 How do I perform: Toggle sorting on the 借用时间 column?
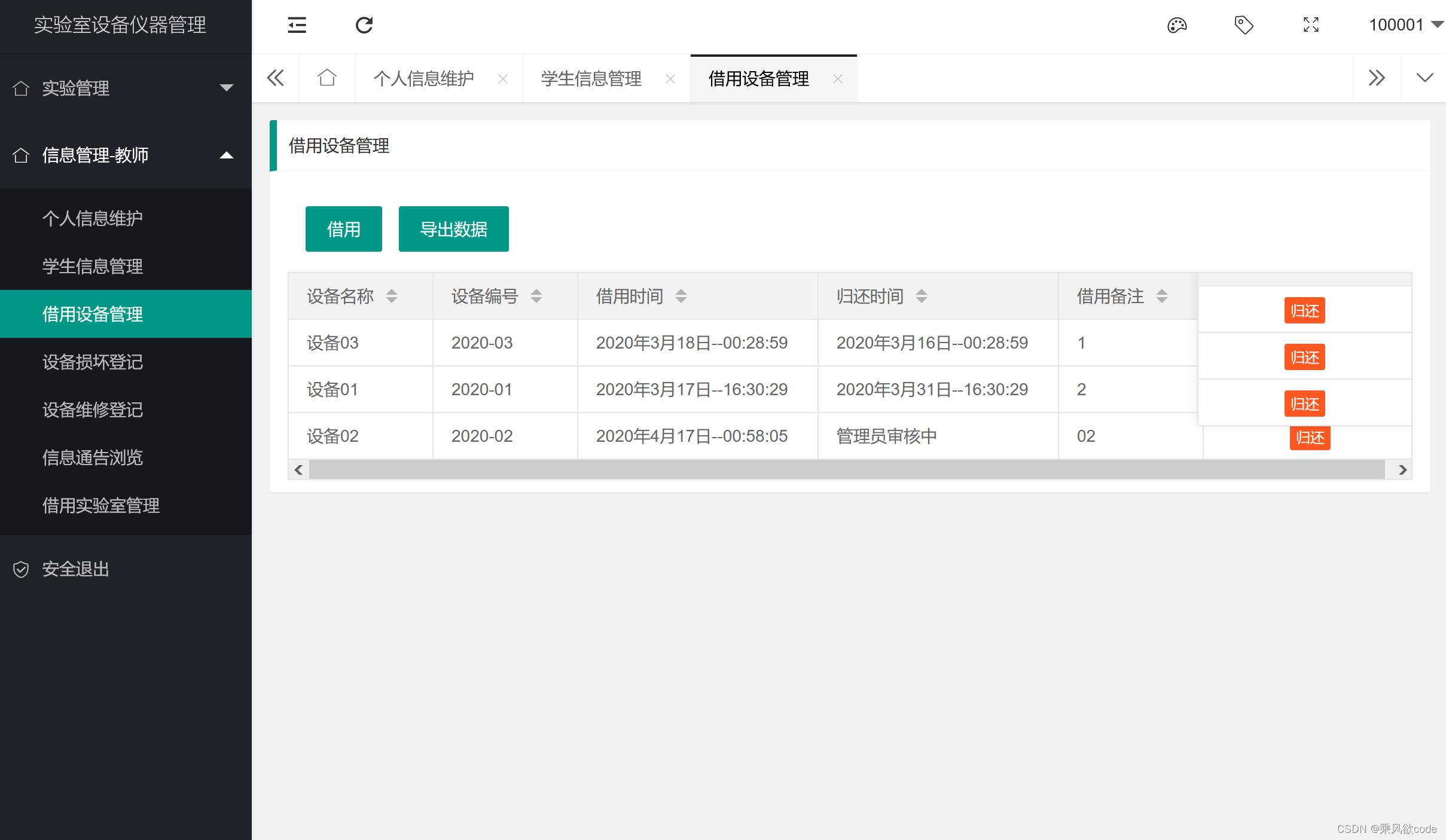(x=681, y=295)
